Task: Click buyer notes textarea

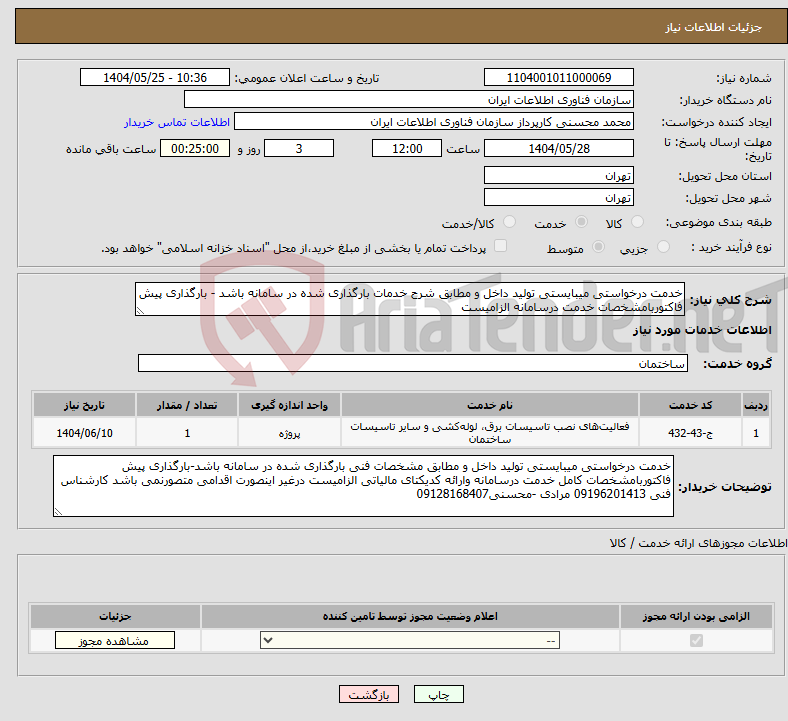Action: [363, 486]
